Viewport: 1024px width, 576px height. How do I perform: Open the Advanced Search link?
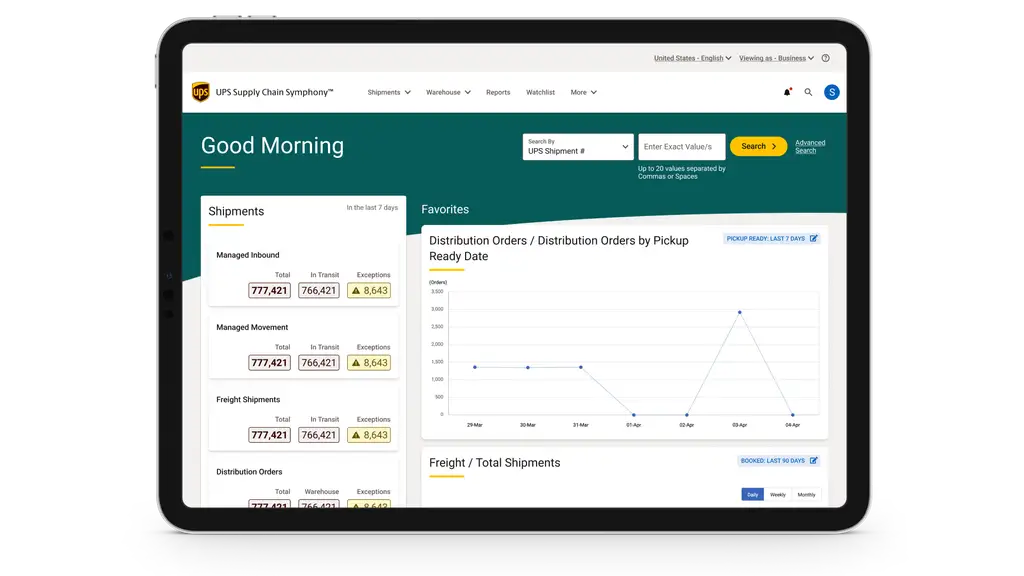(810, 147)
